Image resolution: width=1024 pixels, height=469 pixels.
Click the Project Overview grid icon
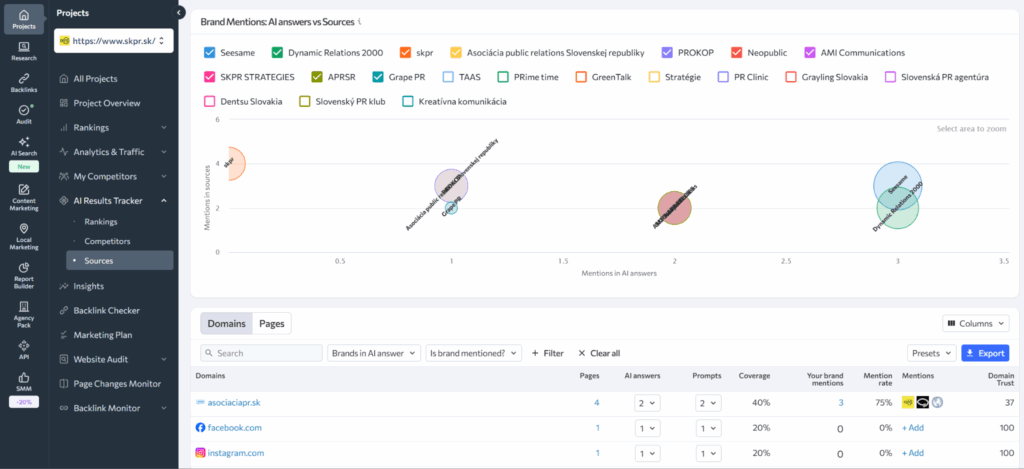pos(63,103)
